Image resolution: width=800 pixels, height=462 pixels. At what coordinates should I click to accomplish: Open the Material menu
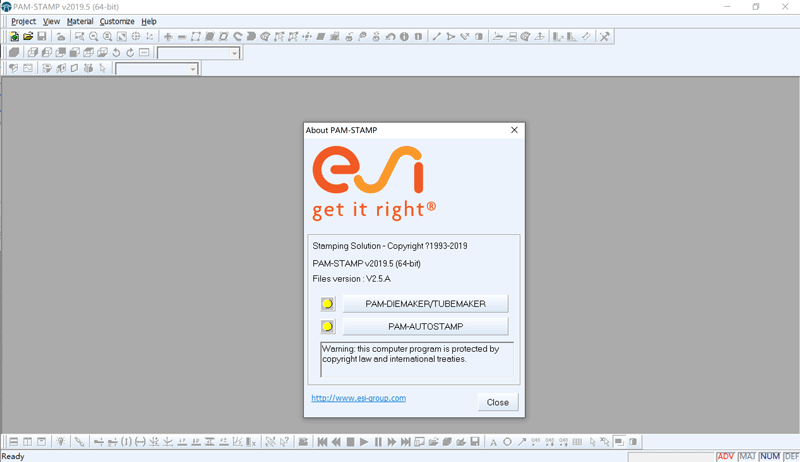(x=80, y=21)
